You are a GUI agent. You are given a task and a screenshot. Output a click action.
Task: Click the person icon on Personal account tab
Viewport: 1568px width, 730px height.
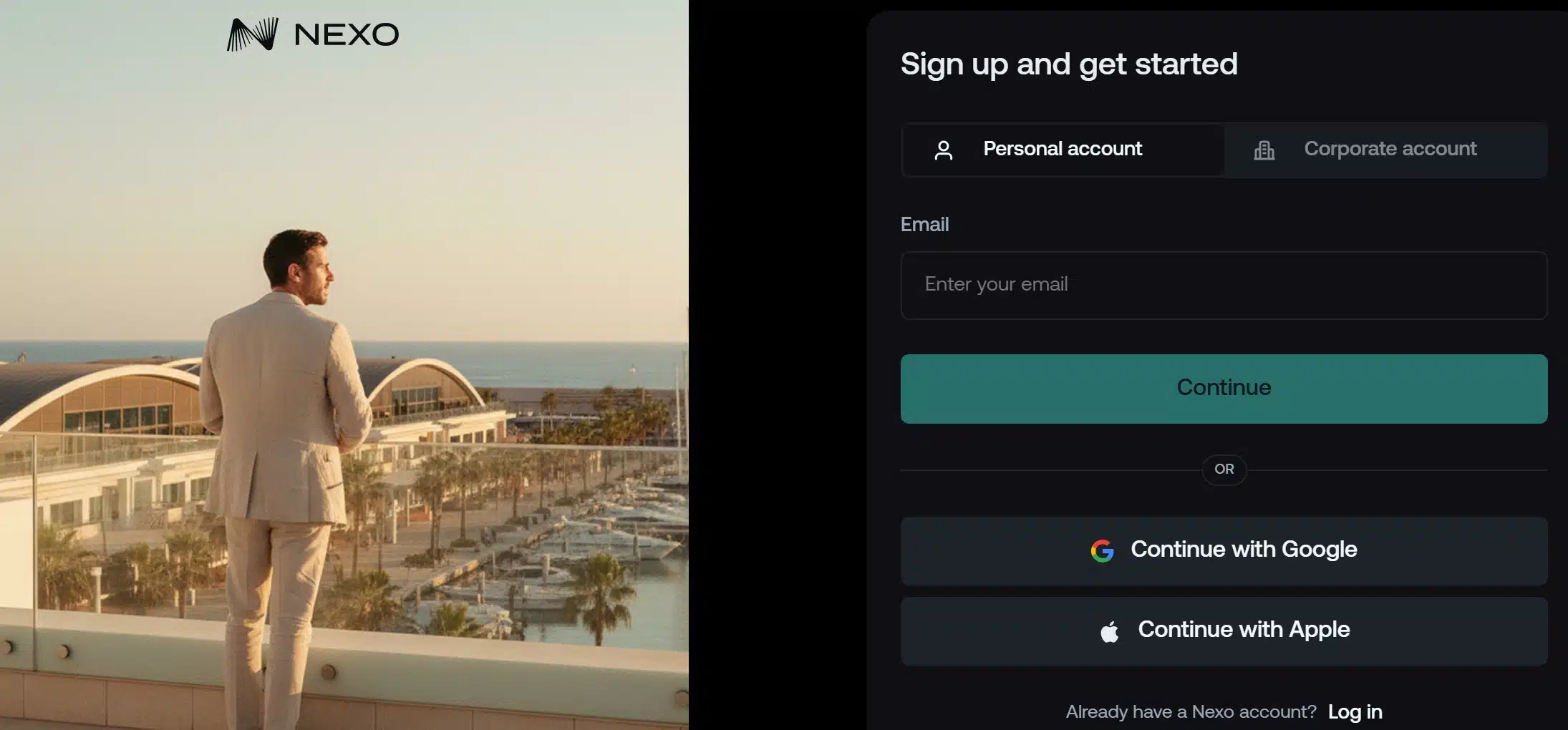point(944,150)
